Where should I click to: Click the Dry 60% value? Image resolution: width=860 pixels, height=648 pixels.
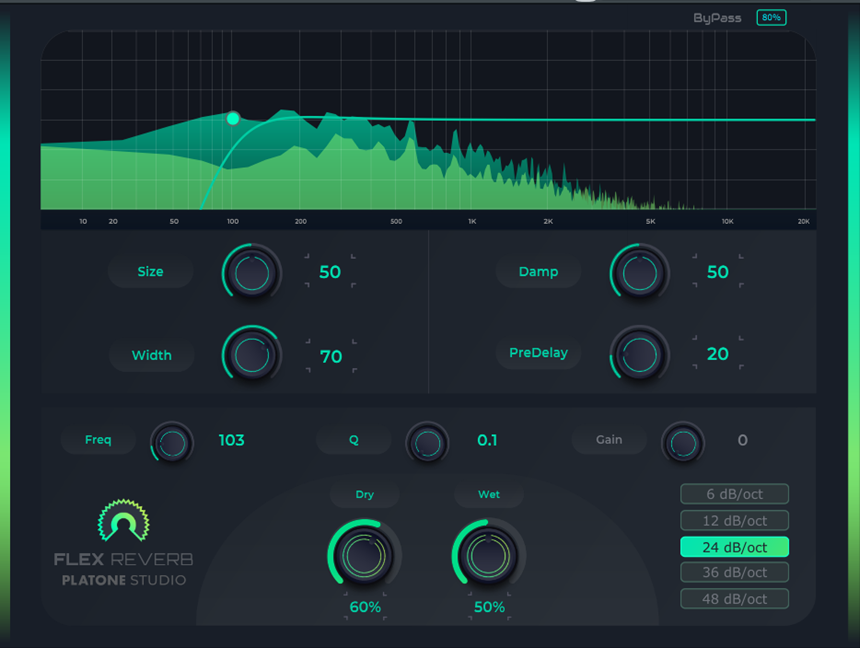point(365,607)
